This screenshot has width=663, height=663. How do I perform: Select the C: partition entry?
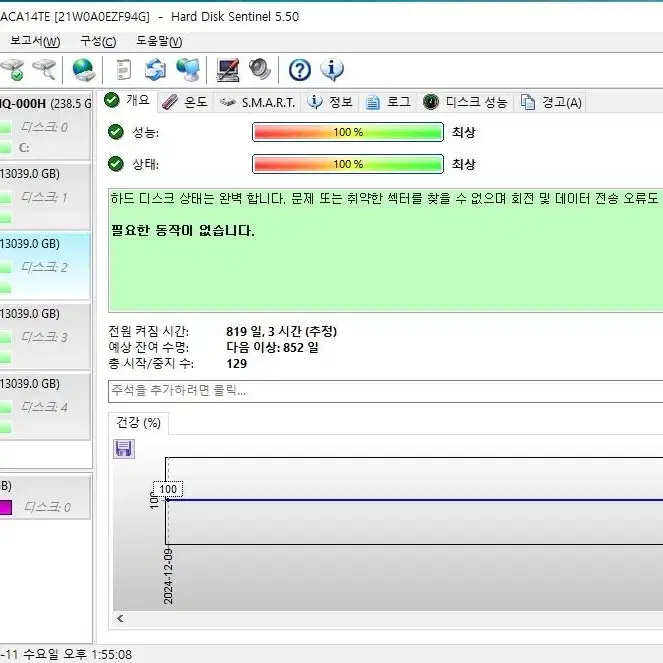click(24, 148)
